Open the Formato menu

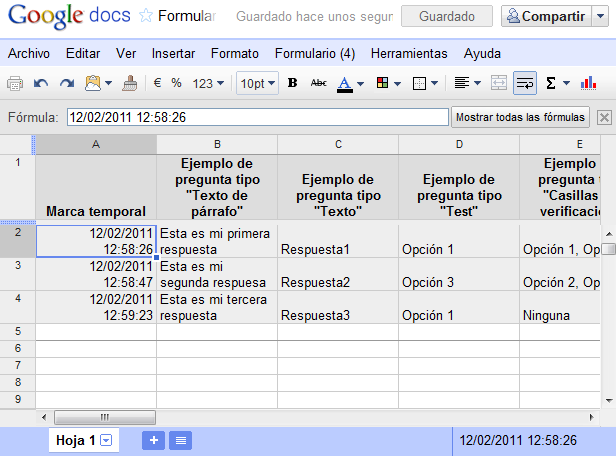tap(235, 53)
